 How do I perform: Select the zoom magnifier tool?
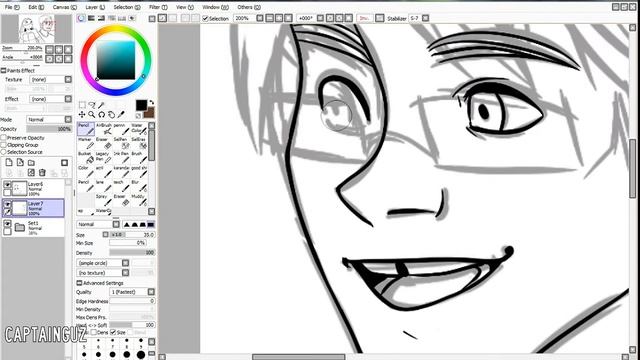[92, 115]
